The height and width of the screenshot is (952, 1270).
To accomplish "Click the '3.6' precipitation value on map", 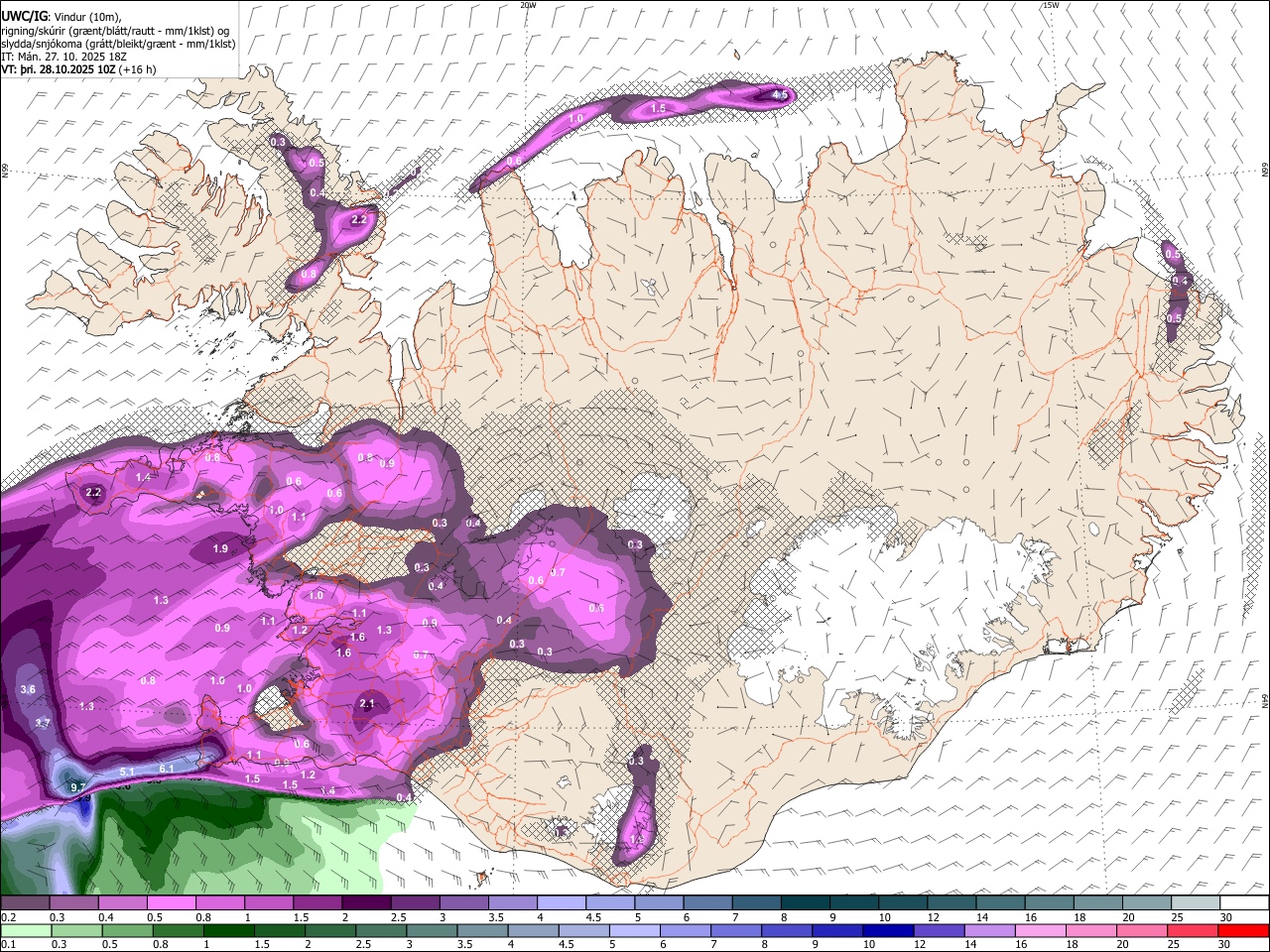I will click(x=28, y=689).
